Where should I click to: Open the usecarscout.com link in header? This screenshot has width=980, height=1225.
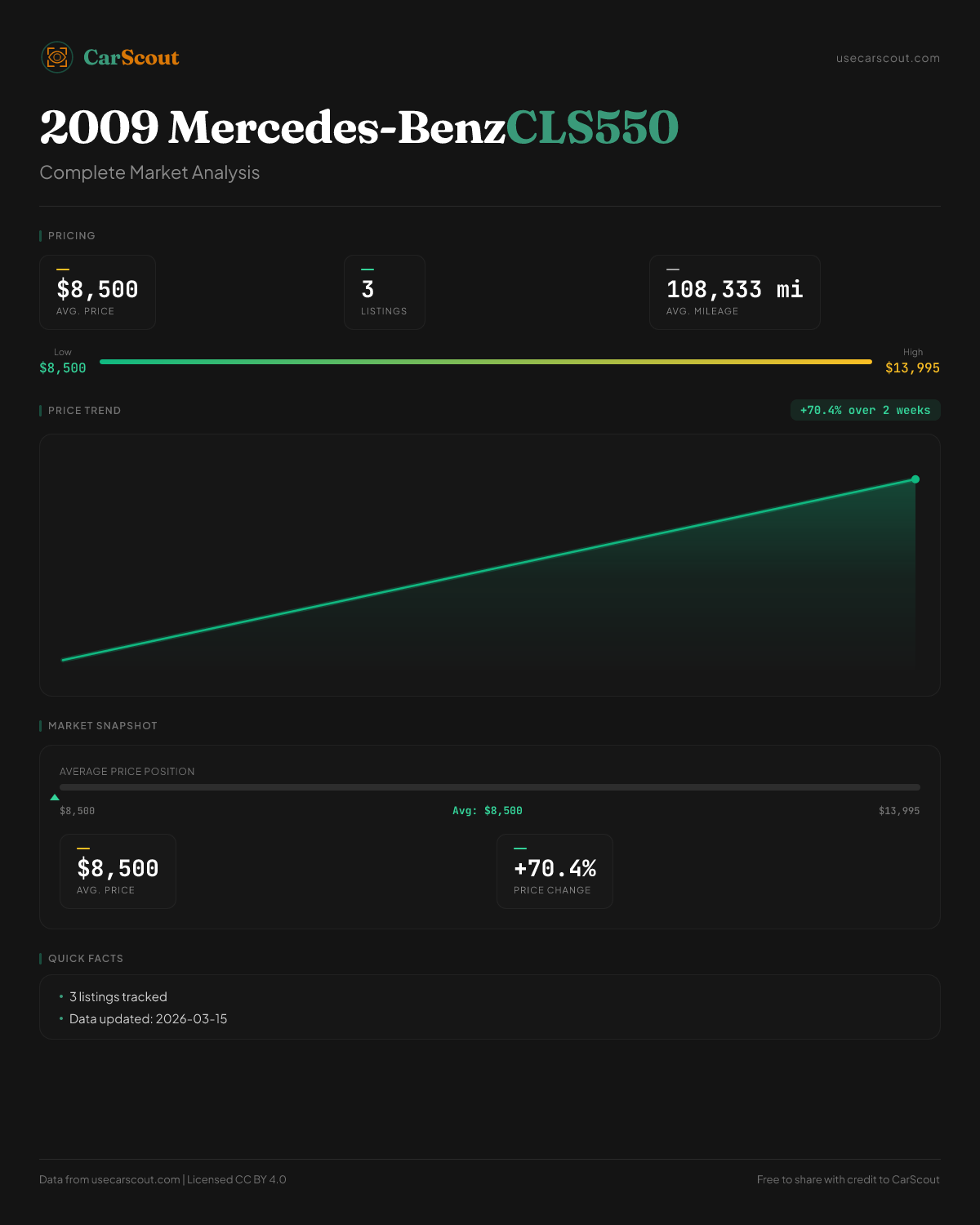(888, 58)
